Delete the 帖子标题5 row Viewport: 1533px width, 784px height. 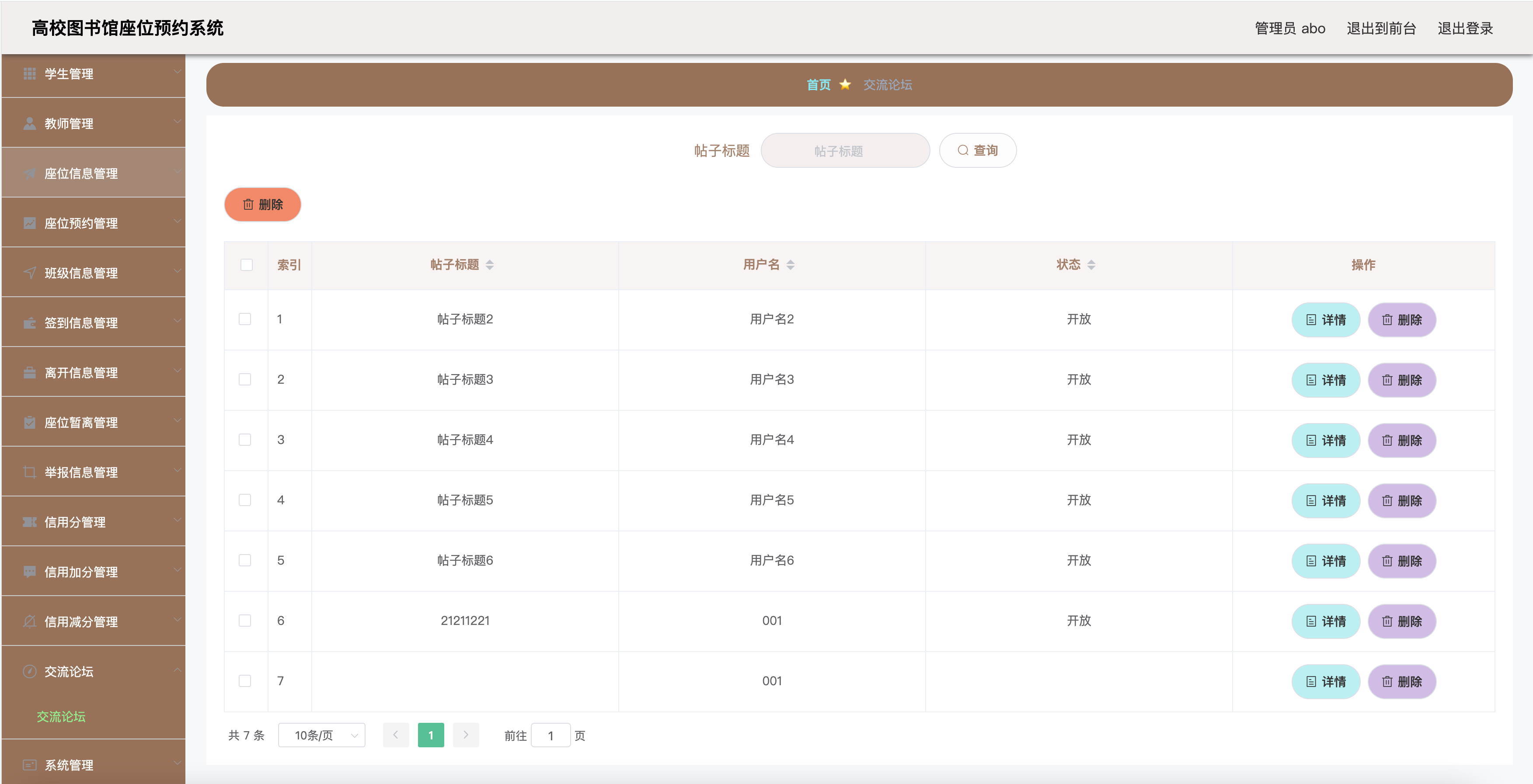point(1402,501)
